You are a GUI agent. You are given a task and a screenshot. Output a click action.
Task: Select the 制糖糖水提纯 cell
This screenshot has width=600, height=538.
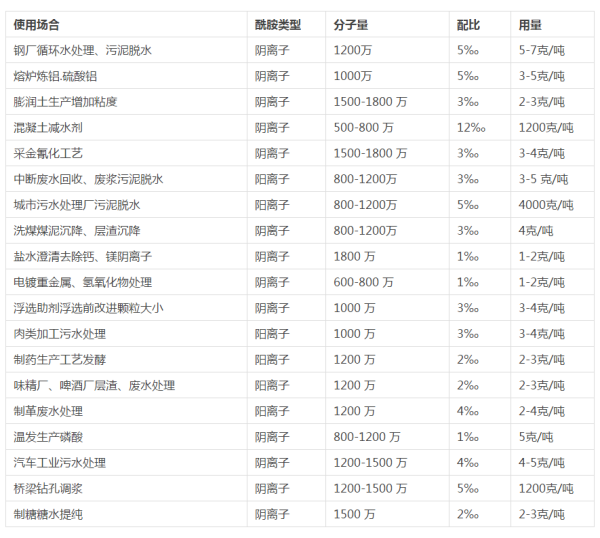point(46,514)
